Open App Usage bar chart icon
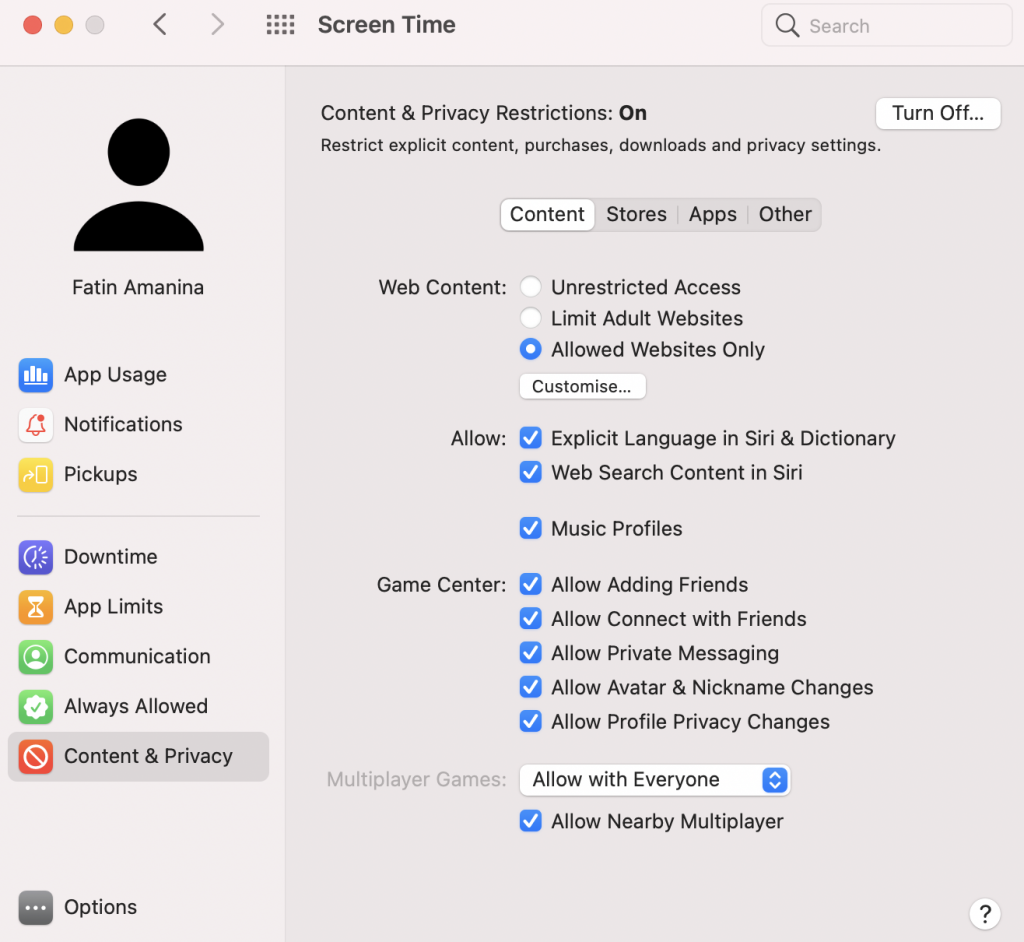 [36, 375]
